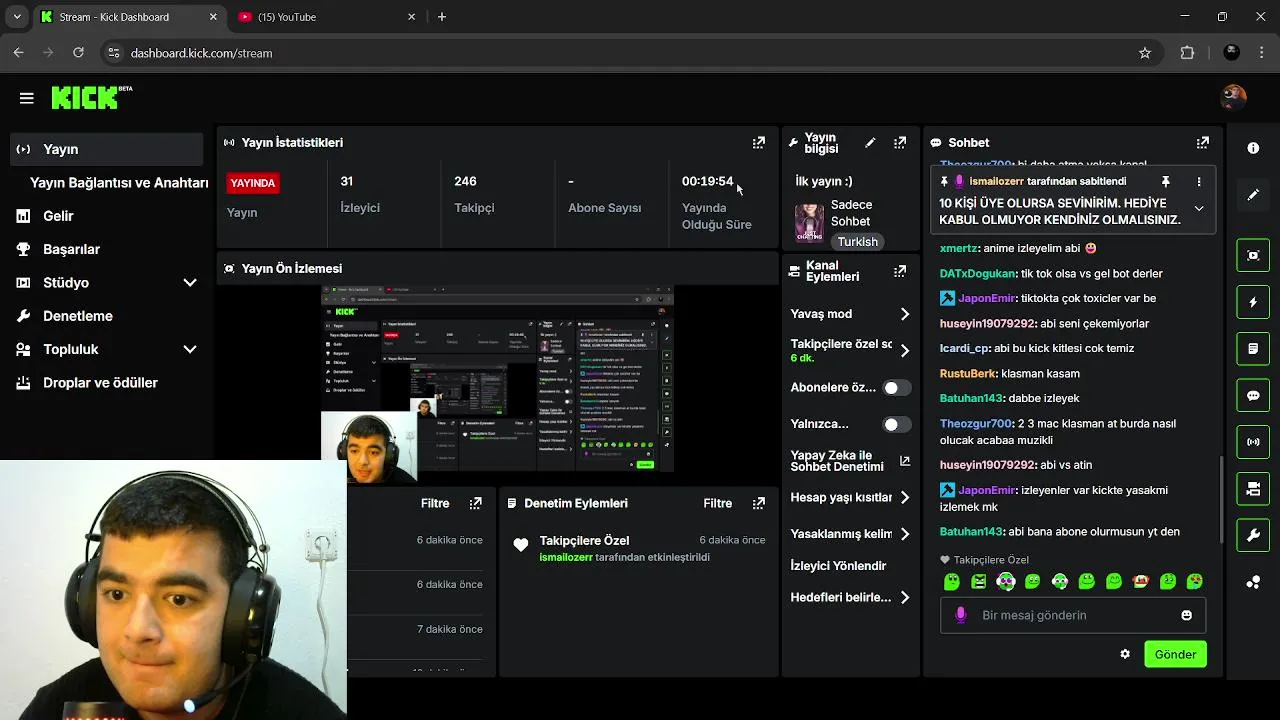Open chat settings gear next to Gönder
This screenshot has height=720, width=1280.
(1125, 654)
